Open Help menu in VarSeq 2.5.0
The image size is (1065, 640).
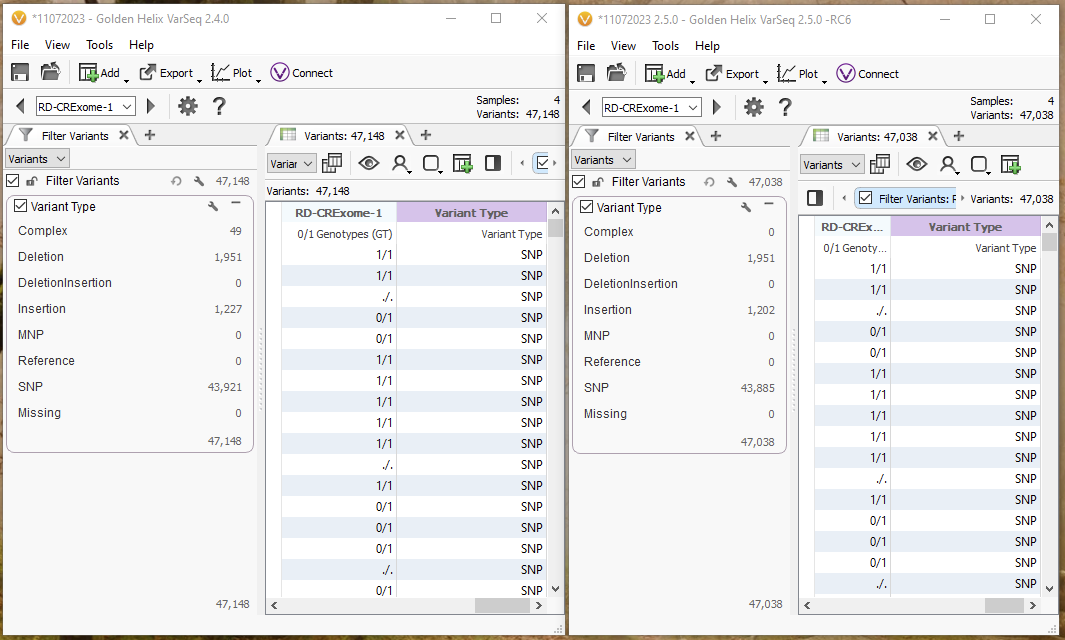707,46
